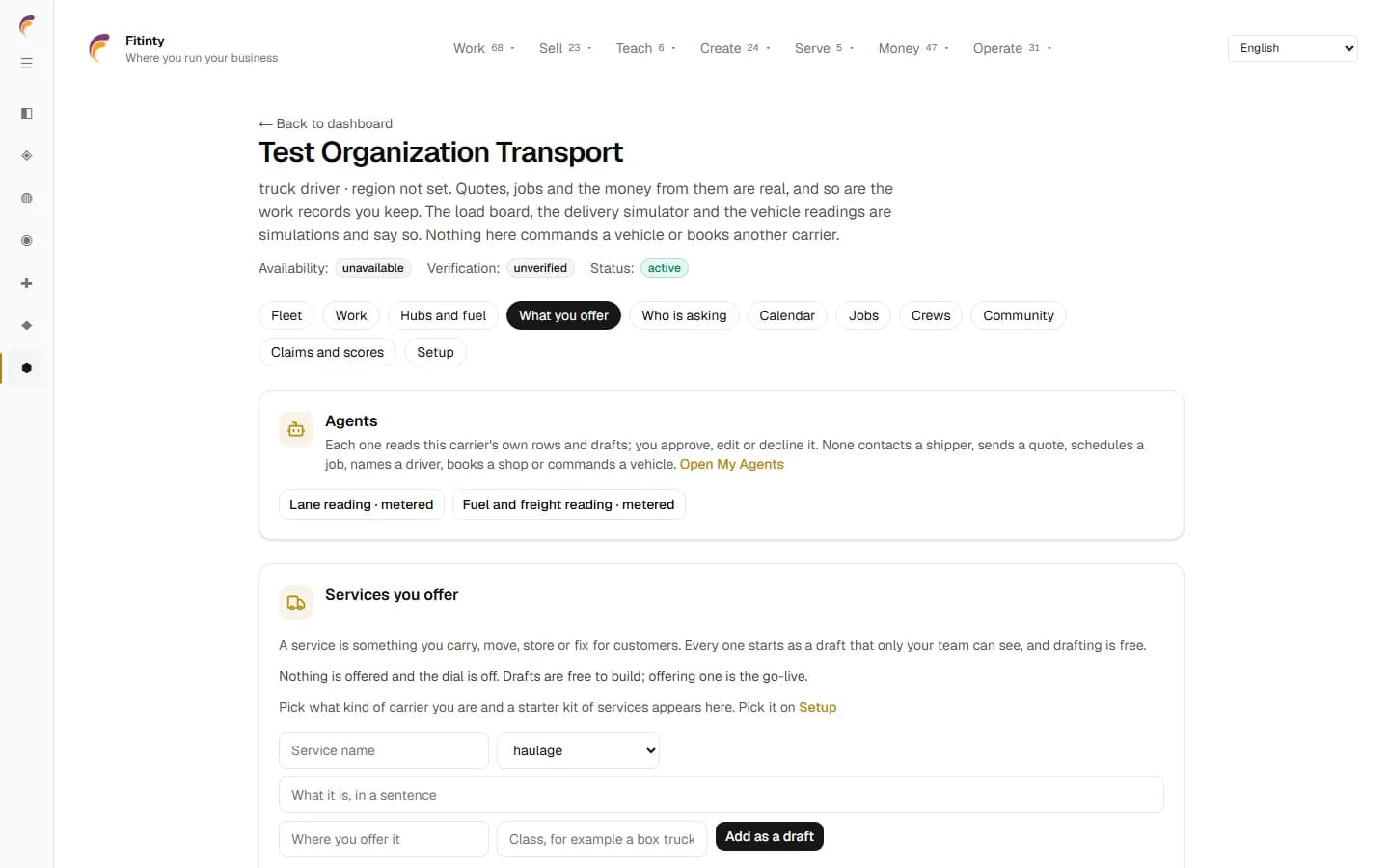Click the plus sidebar icon
This screenshot has height=868, width=1389.
[x=27, y=284]
